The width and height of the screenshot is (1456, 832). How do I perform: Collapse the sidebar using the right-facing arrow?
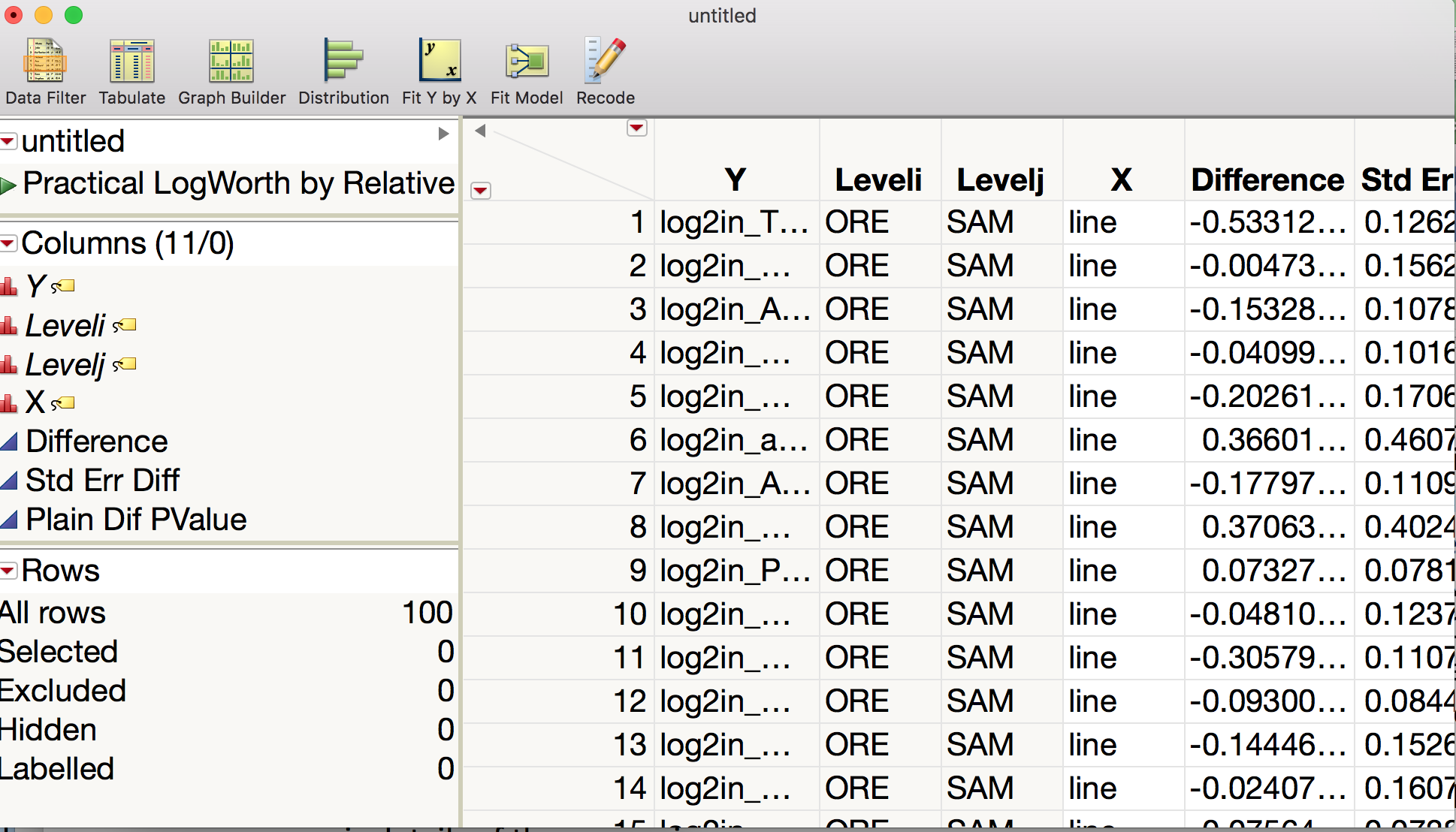pos(443,134)
